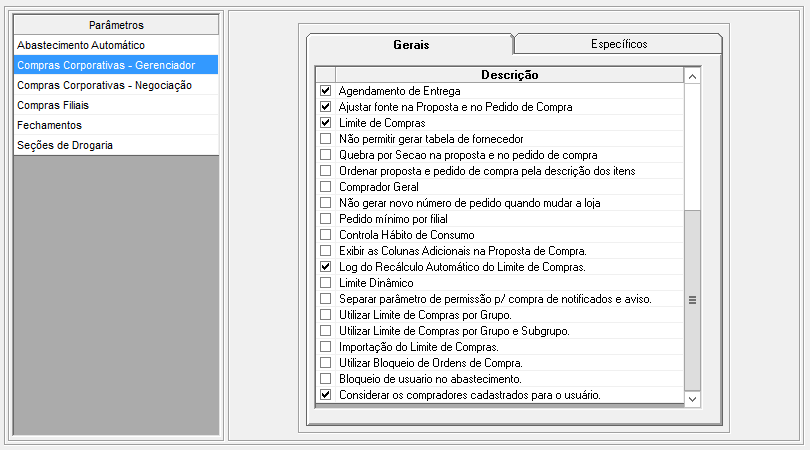Image resolution: width=810 pixels, height=450 pixels.
Task: Click 'Agendamento de Entrega' row text
Action: (x=399, y=91)
